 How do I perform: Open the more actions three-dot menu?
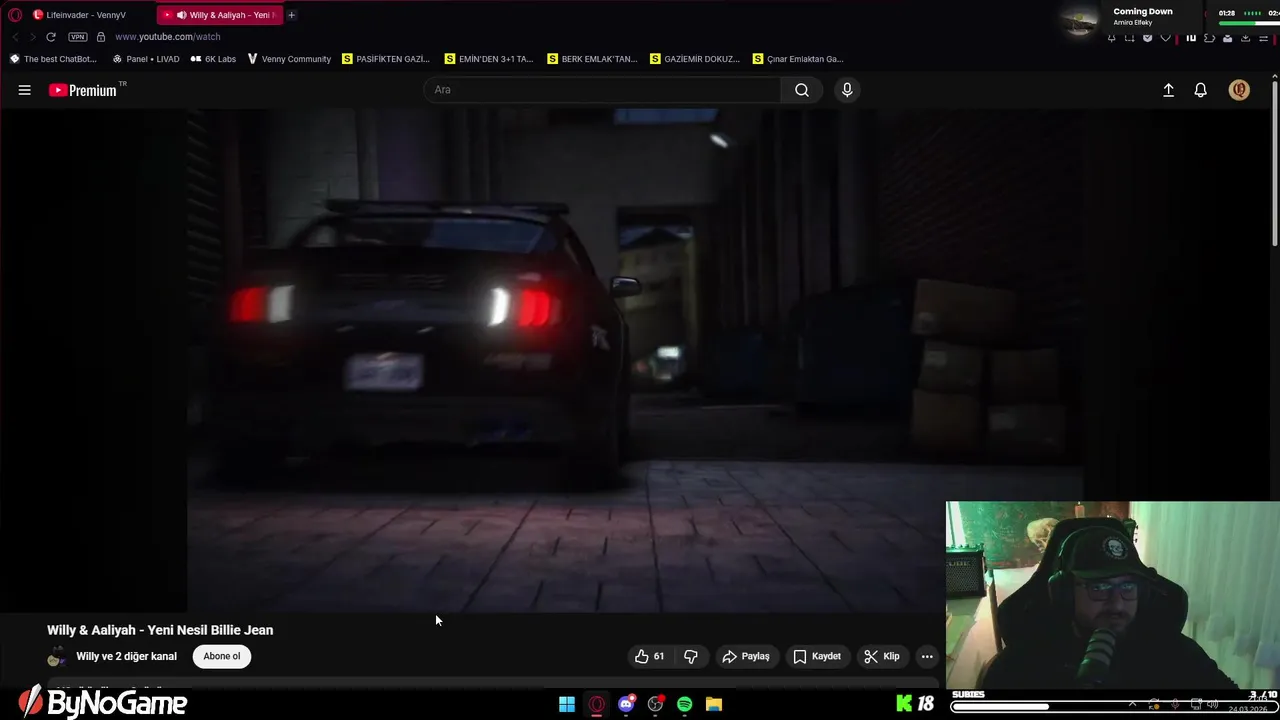[927, 656]
